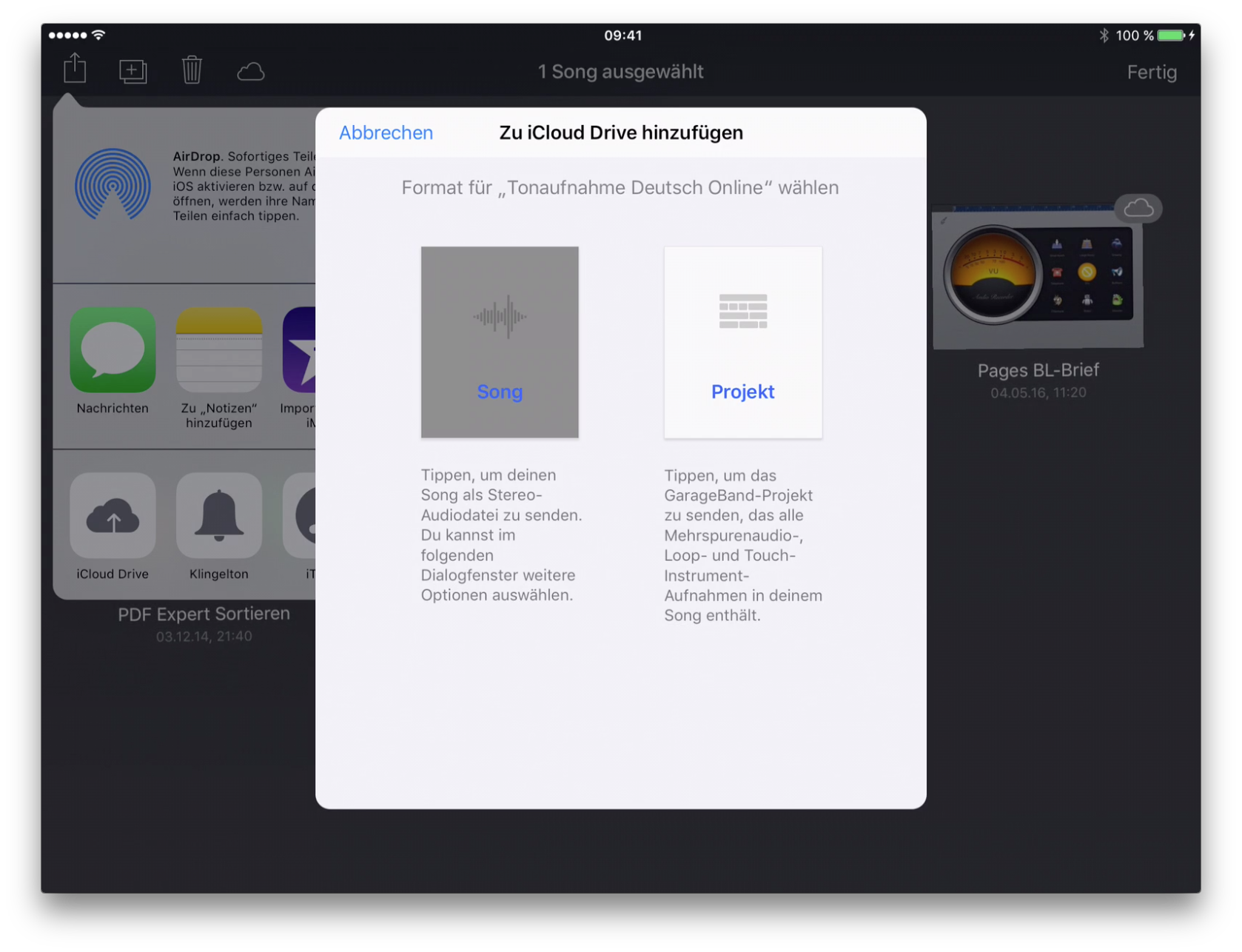Open the iCloud cloud icon in the toolbar
The height and width of the screenshot is (952, 1242).
tap(251, 72)
